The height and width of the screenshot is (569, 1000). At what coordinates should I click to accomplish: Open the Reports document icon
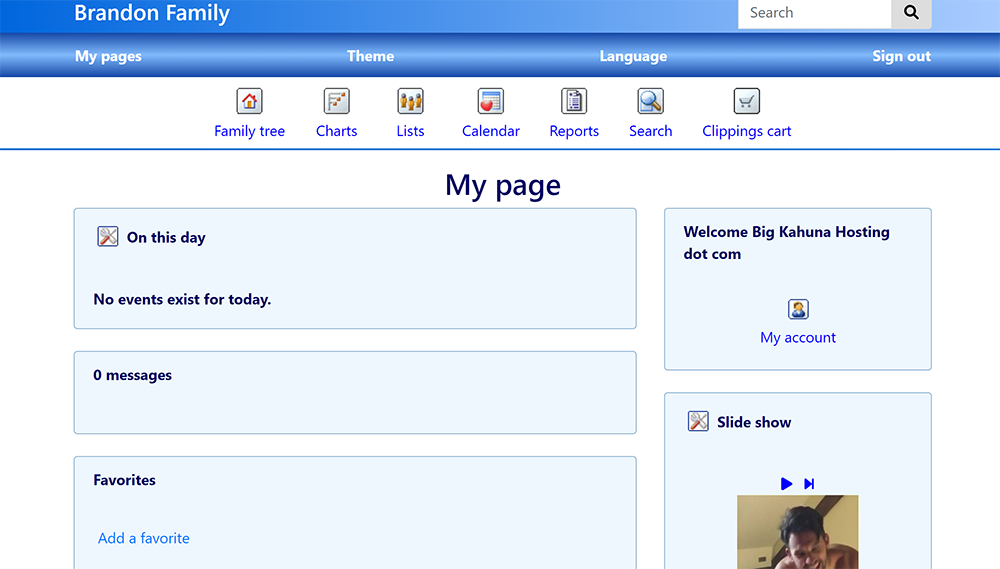click(x=574, y=101)
